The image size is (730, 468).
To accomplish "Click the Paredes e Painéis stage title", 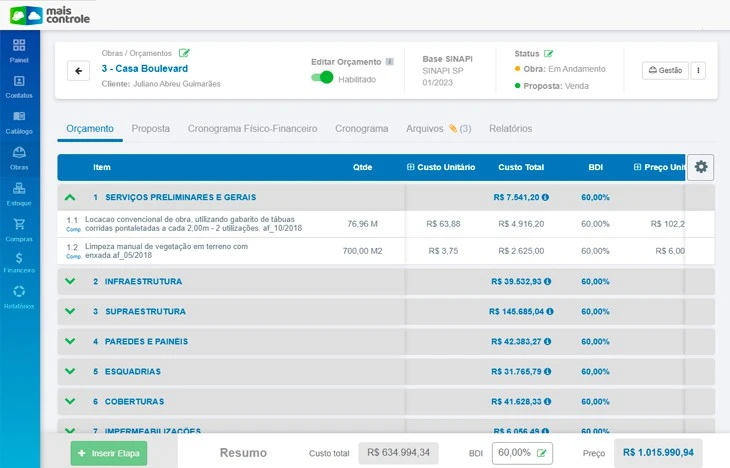I will [146, 341].
